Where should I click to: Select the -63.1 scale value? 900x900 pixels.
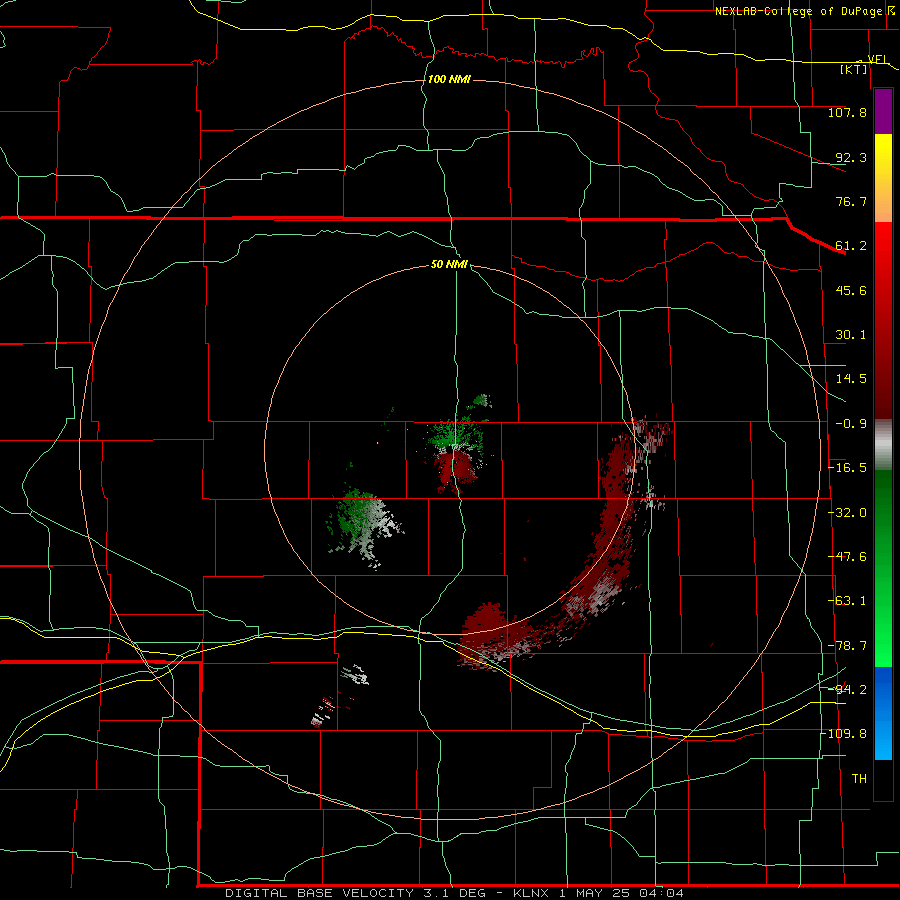tap(847, 601)
